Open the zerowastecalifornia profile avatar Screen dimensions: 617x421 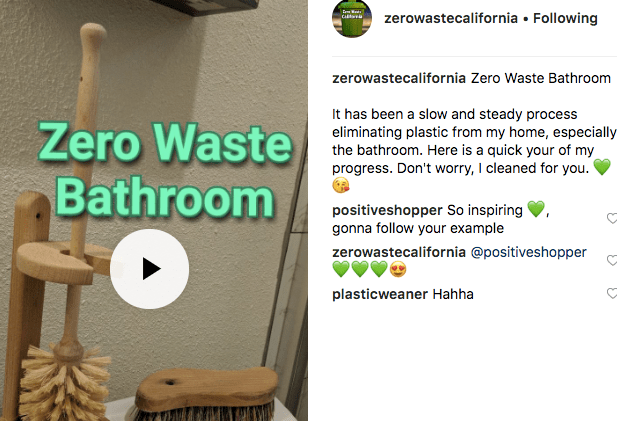[352, 18]
